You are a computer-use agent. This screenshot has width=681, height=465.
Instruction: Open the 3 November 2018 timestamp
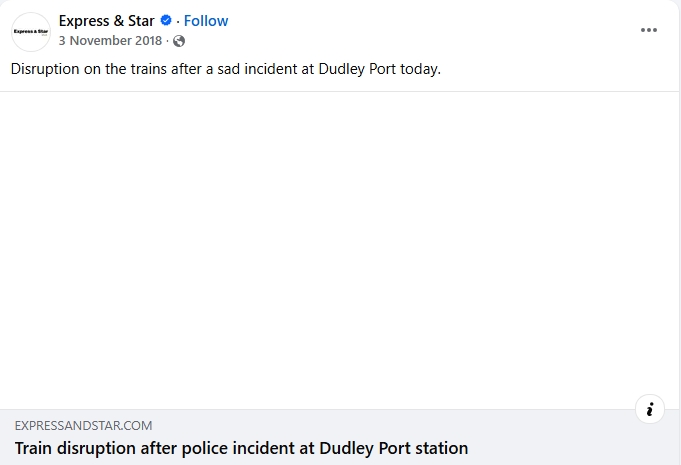pos(112,41)
